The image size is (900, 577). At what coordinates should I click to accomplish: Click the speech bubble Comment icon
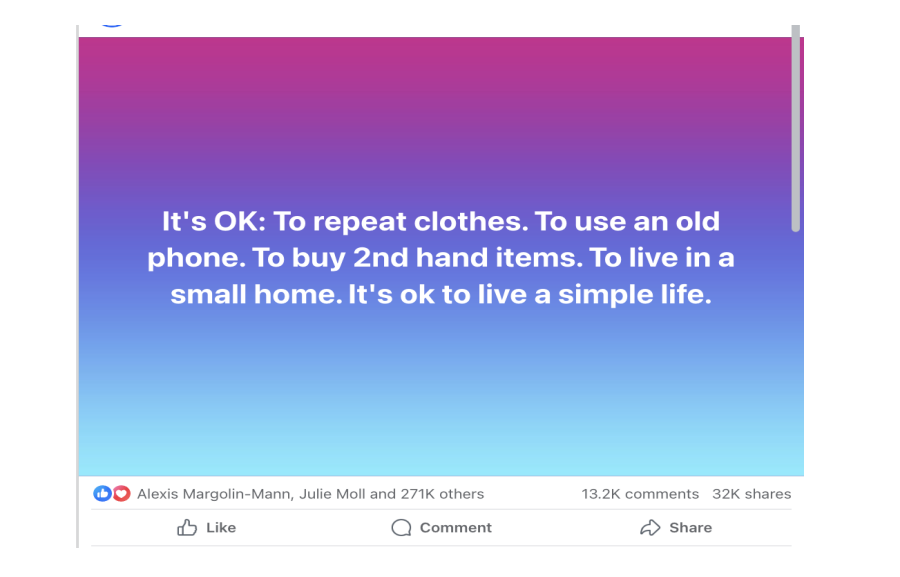401,528
